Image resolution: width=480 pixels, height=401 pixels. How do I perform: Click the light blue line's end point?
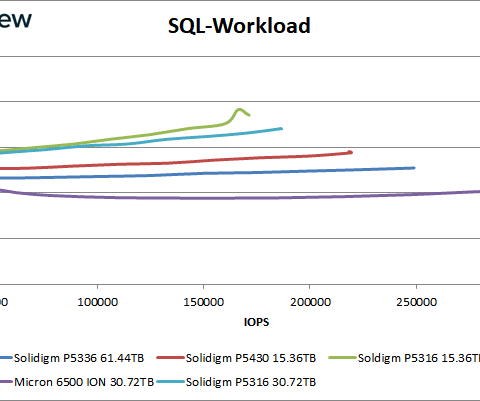coord(281,129)
